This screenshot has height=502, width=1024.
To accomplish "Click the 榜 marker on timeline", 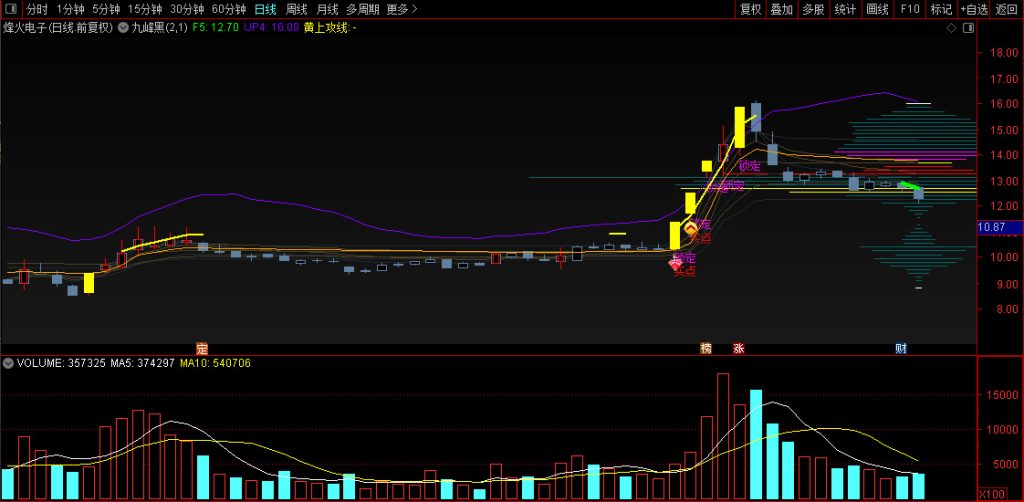I will tap(706, 349).
